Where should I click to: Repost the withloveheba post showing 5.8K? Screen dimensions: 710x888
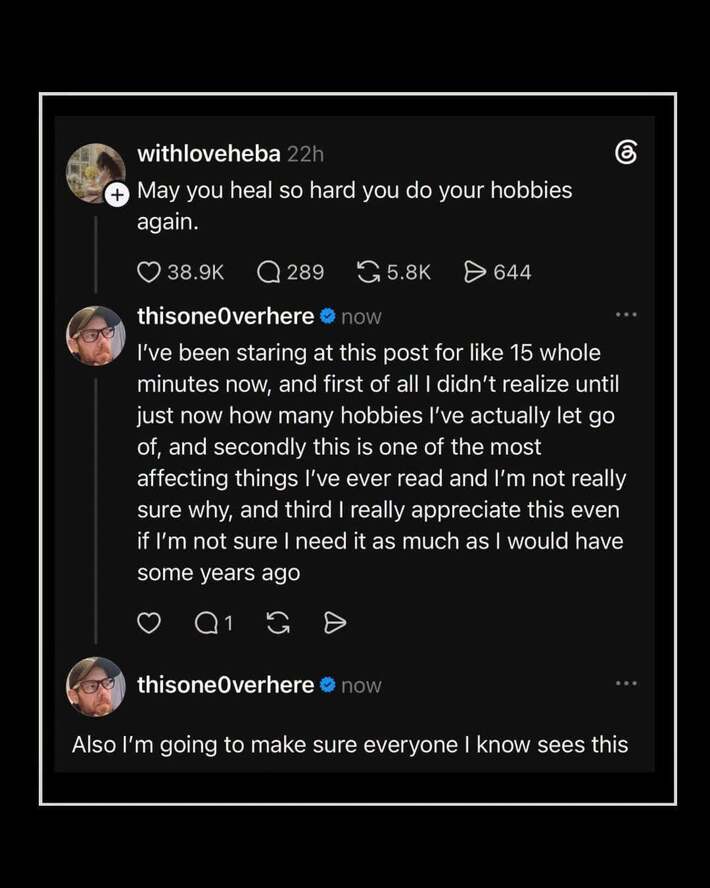click(369, 272)
